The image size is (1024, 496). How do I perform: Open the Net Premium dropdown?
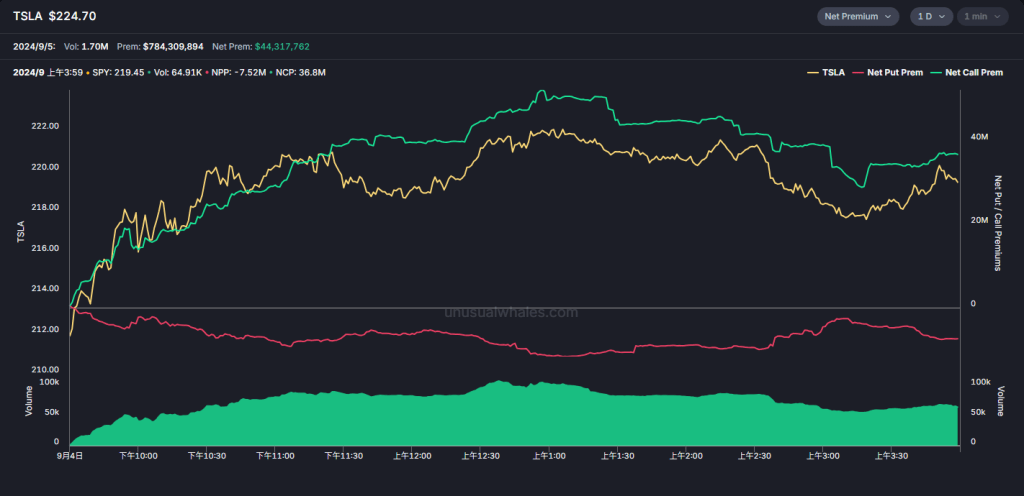point(859,16)
